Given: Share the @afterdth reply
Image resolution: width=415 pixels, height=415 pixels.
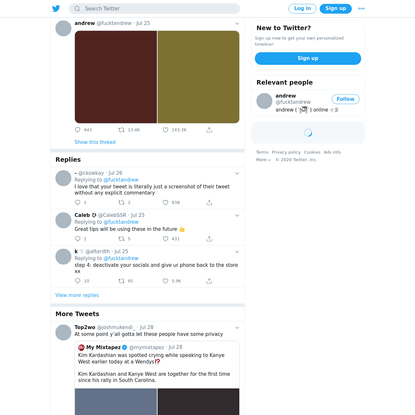Looking at the screenshot, I should (209, 281).
